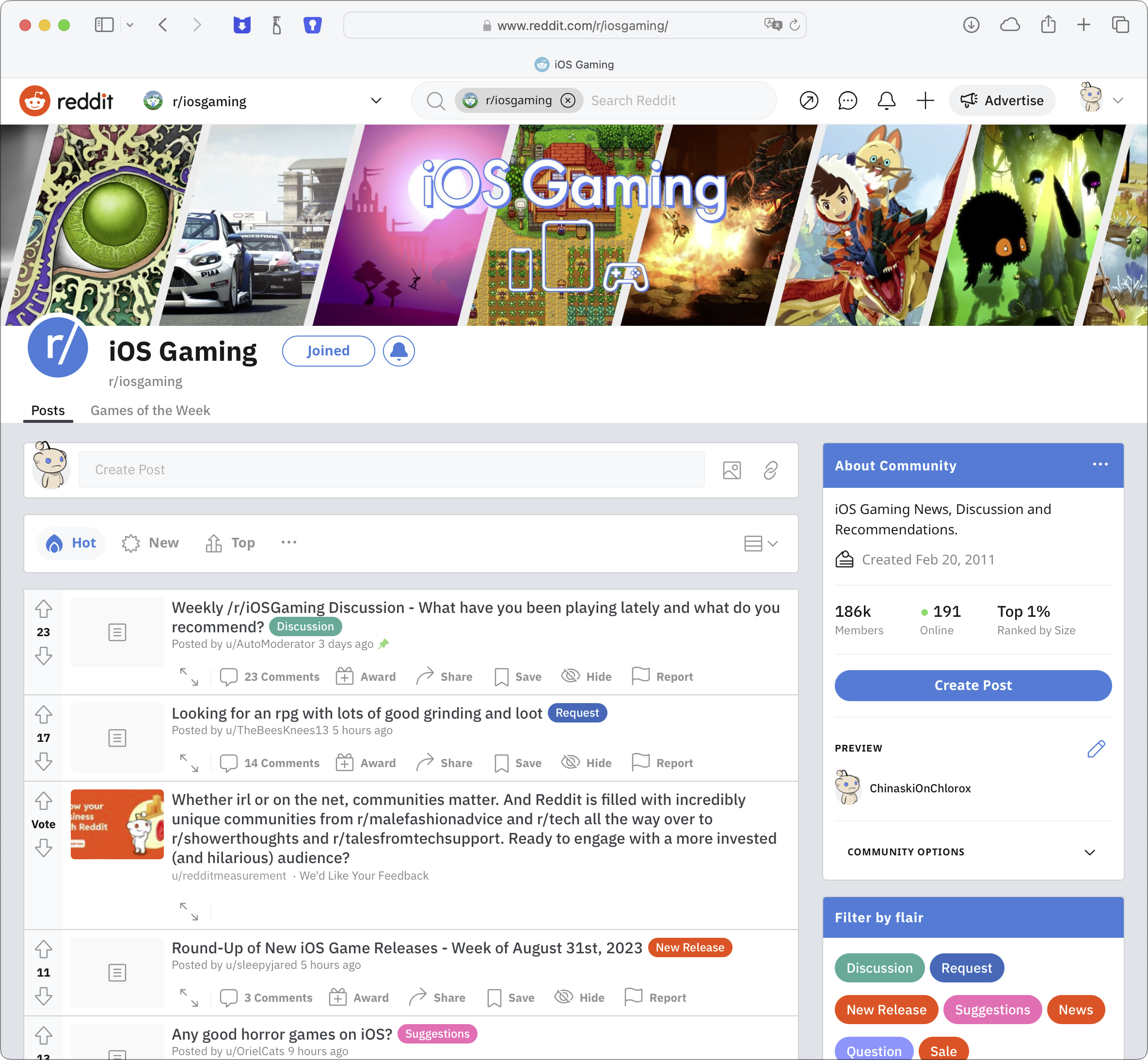Sort posts by New
This screenshot has width=1148, height=1060.
(150, 543)
